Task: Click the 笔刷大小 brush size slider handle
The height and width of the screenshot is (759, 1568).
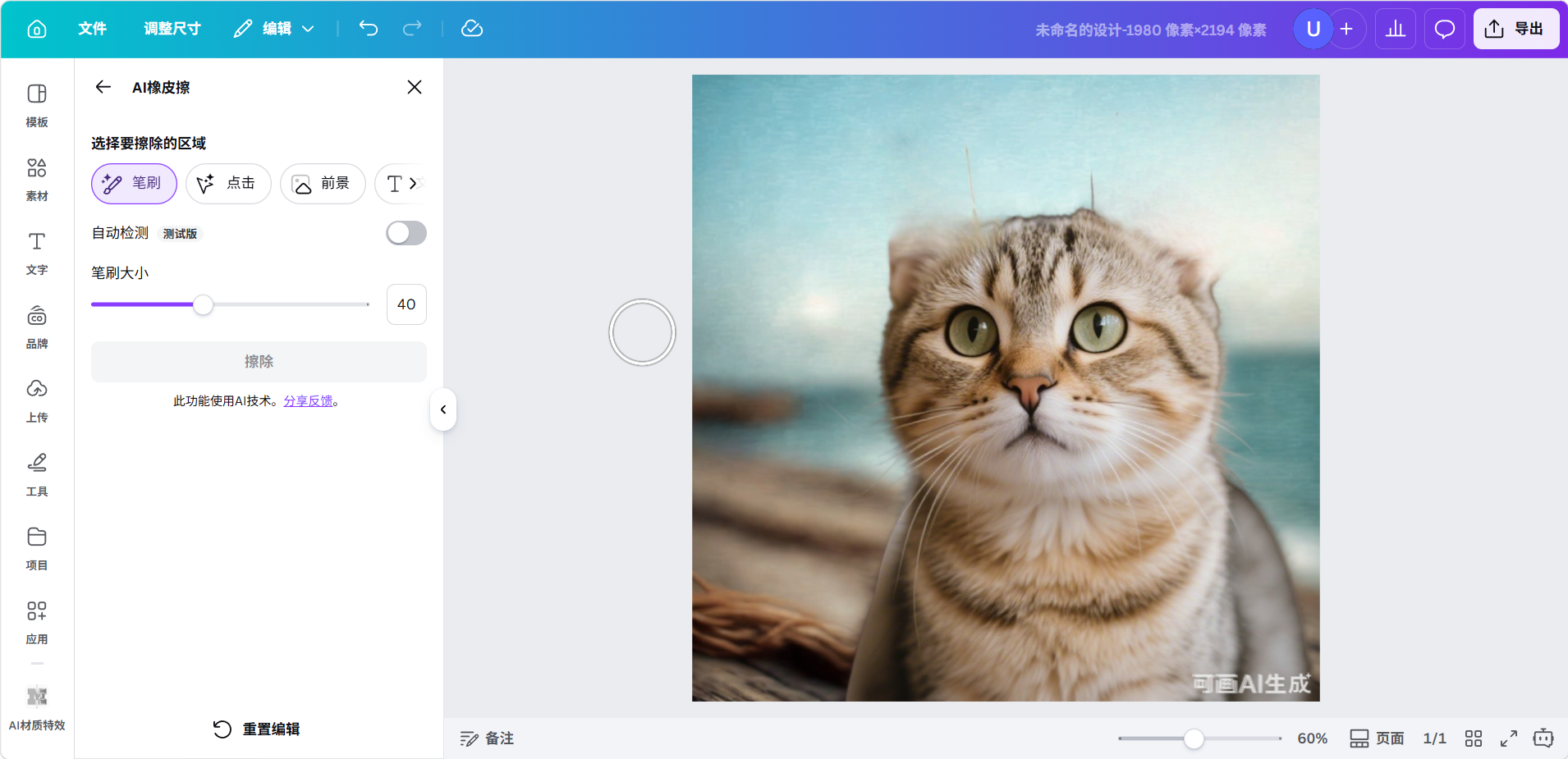Action: pos(203,304)
